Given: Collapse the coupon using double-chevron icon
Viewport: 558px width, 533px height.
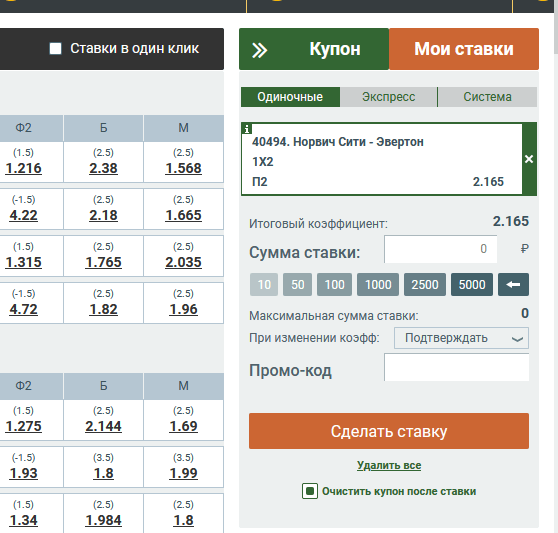Looking at the screenshot, I should pyautogui.click(x=259, y=50).
